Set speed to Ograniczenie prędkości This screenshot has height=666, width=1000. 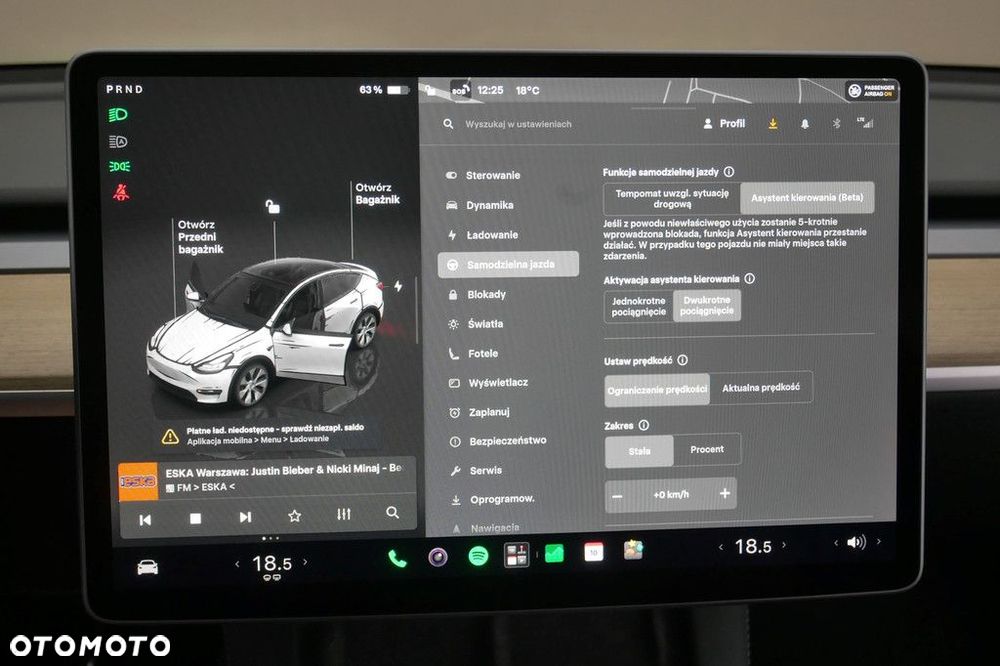657,390
